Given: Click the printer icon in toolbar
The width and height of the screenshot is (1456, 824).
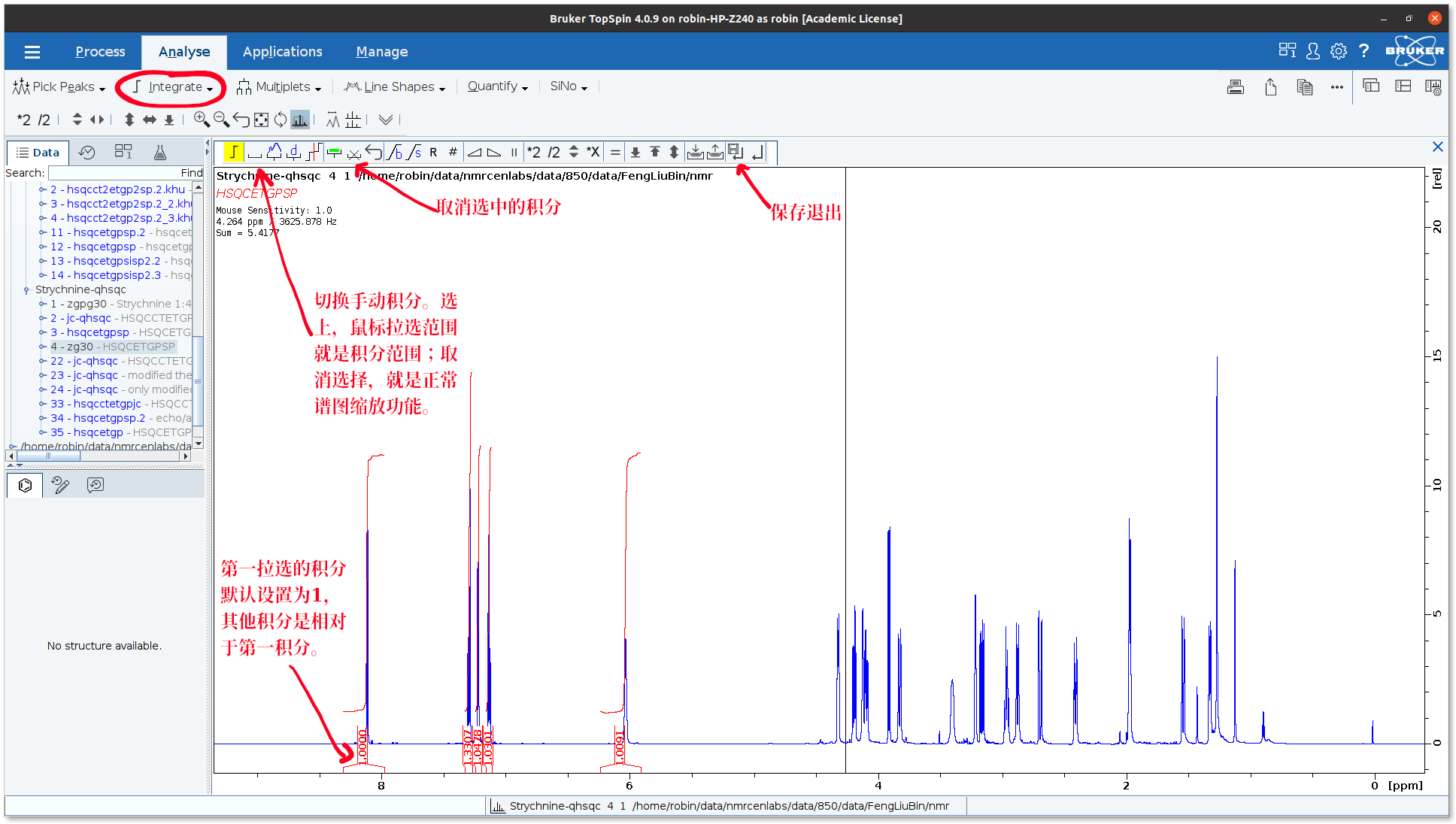Looking at the screenshot, I should (x=1235, y=86).
